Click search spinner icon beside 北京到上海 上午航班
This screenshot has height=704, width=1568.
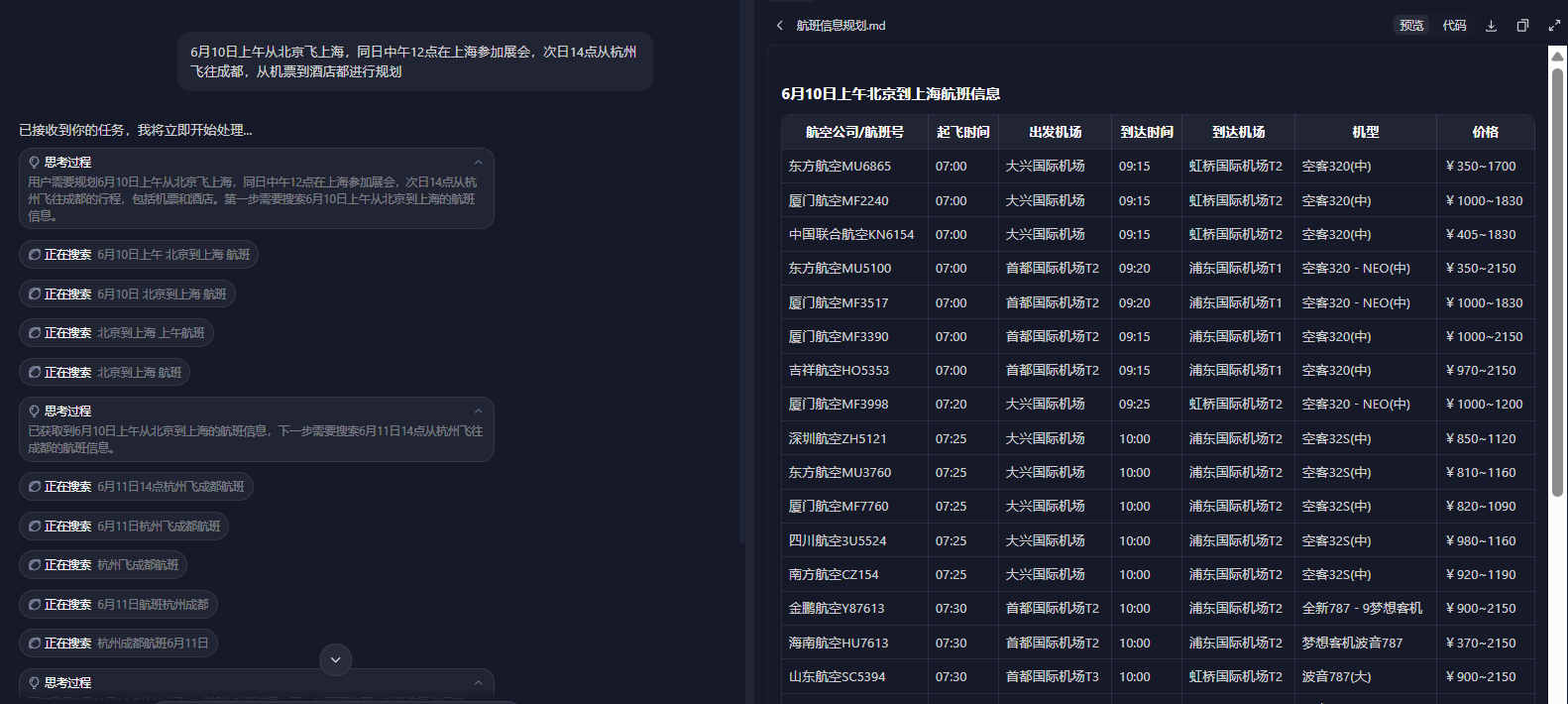click(x=35, y=333)
